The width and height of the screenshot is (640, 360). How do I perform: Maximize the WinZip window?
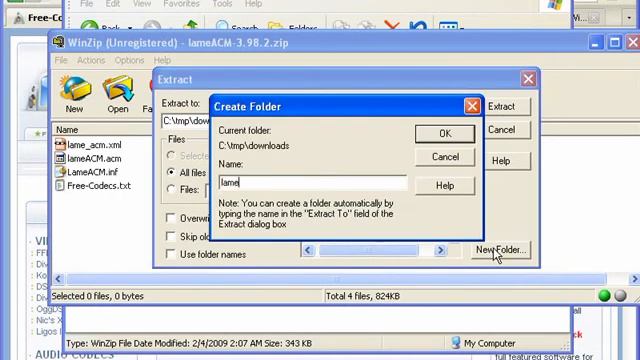615,42
